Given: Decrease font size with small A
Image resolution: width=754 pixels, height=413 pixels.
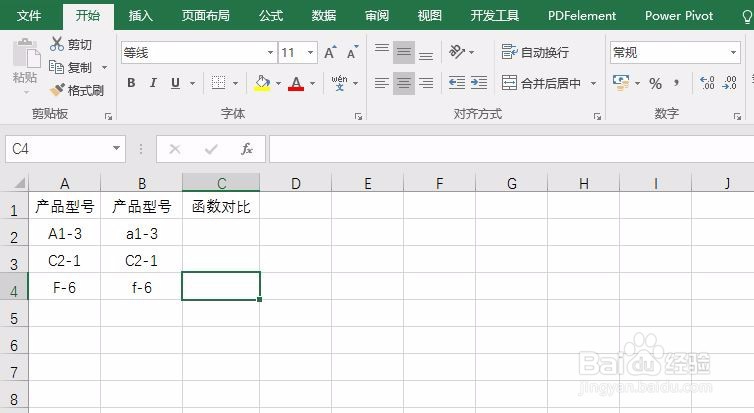Looking at the screenshot, I should pyautogui.click(x=352, y=52).
